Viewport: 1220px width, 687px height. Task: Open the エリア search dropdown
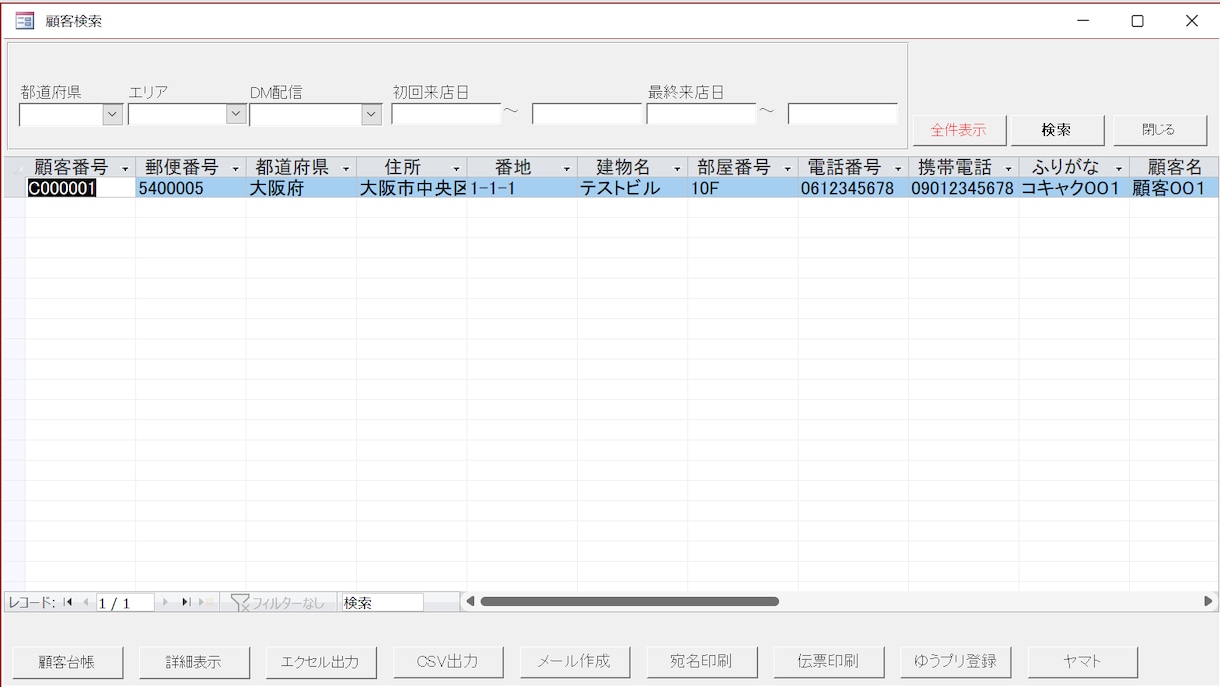[x=236, y=115]
